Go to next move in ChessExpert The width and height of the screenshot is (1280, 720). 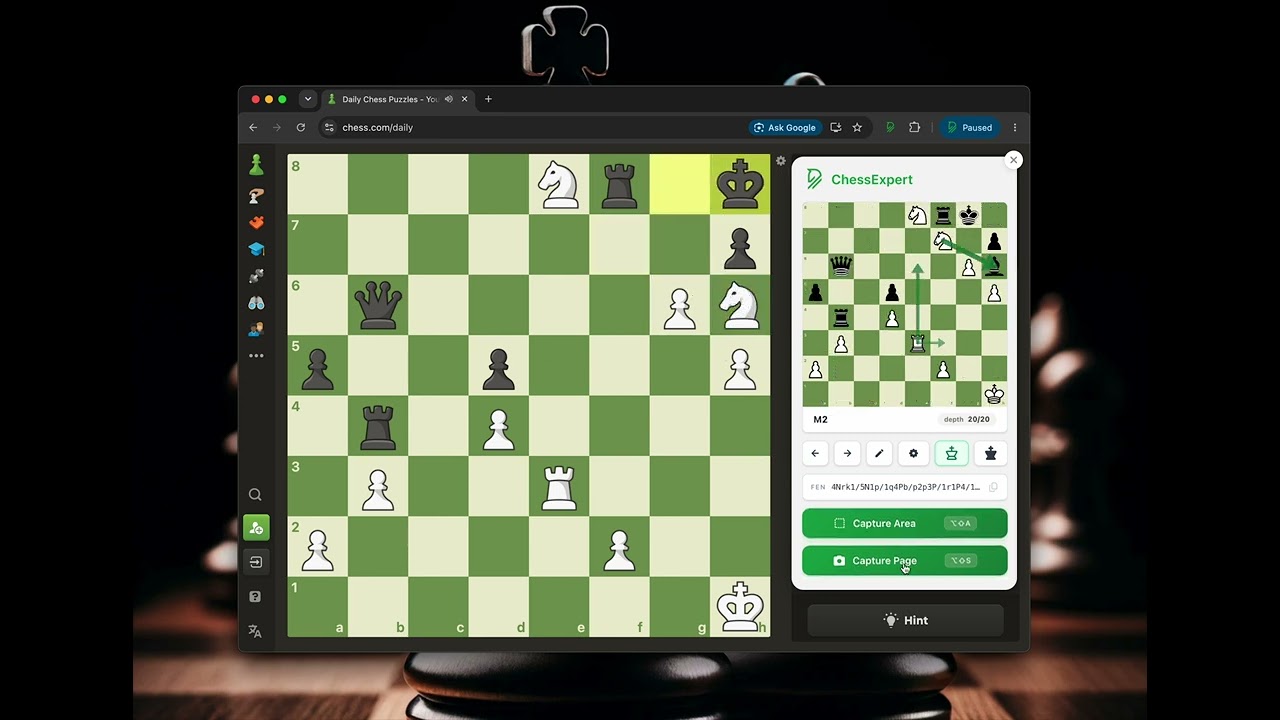[x=847, y=454]
